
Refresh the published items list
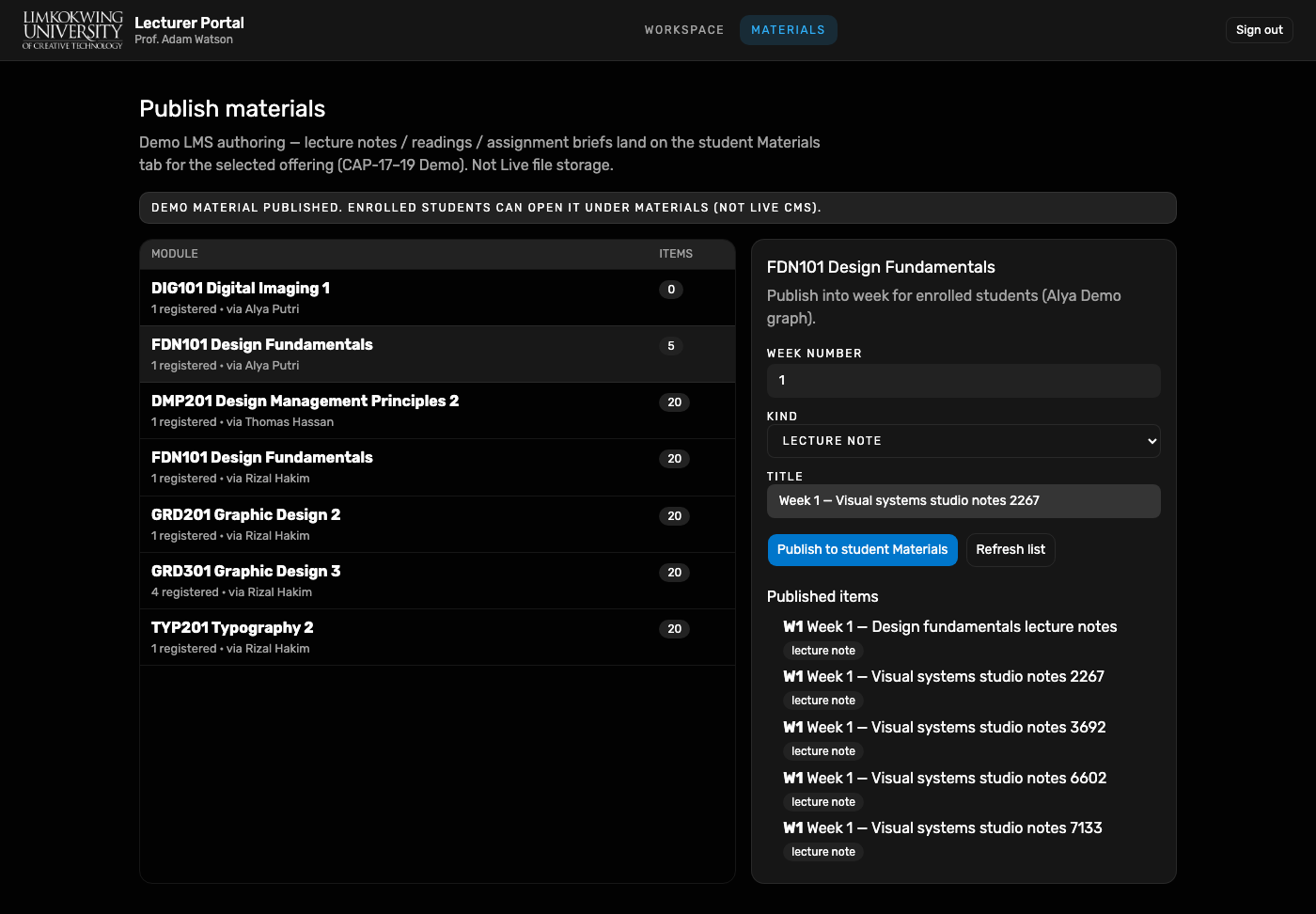(1010, 550)
